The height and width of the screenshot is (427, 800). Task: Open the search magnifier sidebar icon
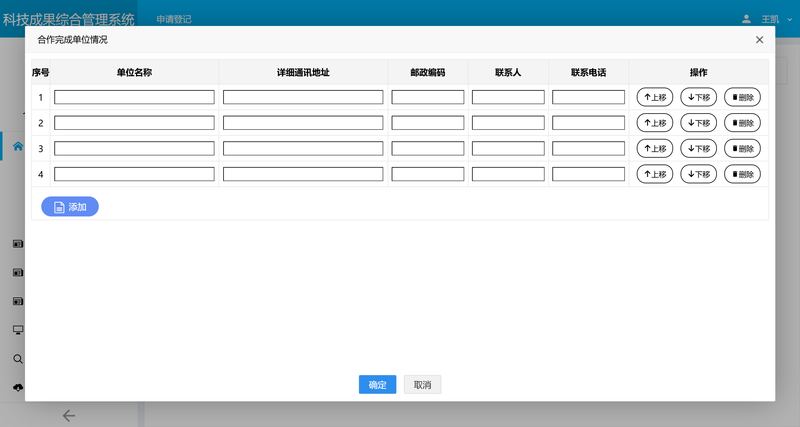18,359
